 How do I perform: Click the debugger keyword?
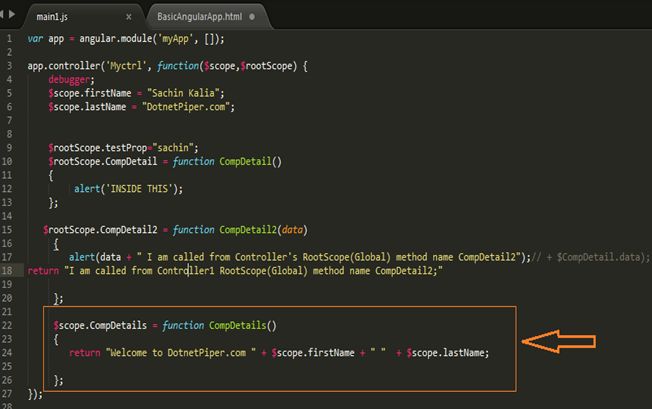pos(69,79)
